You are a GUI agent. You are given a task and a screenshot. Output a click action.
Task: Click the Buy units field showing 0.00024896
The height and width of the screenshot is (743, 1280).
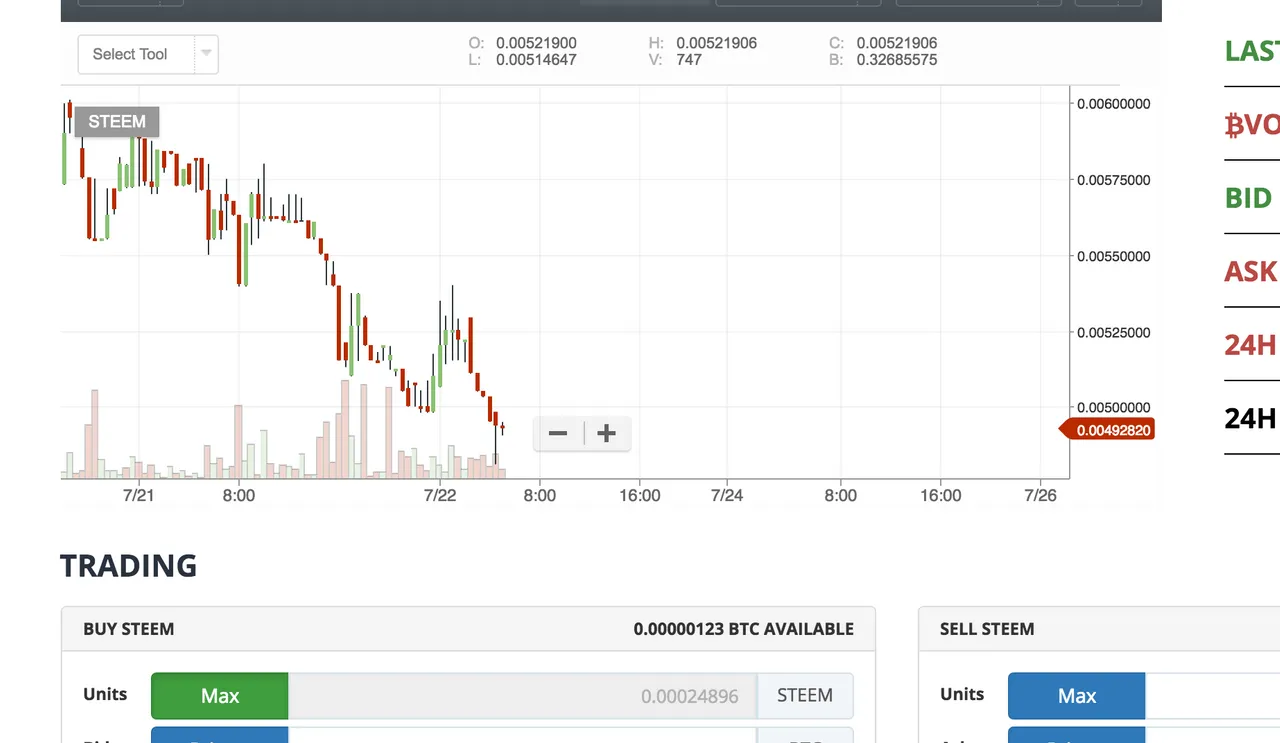(x=522, y=696)
